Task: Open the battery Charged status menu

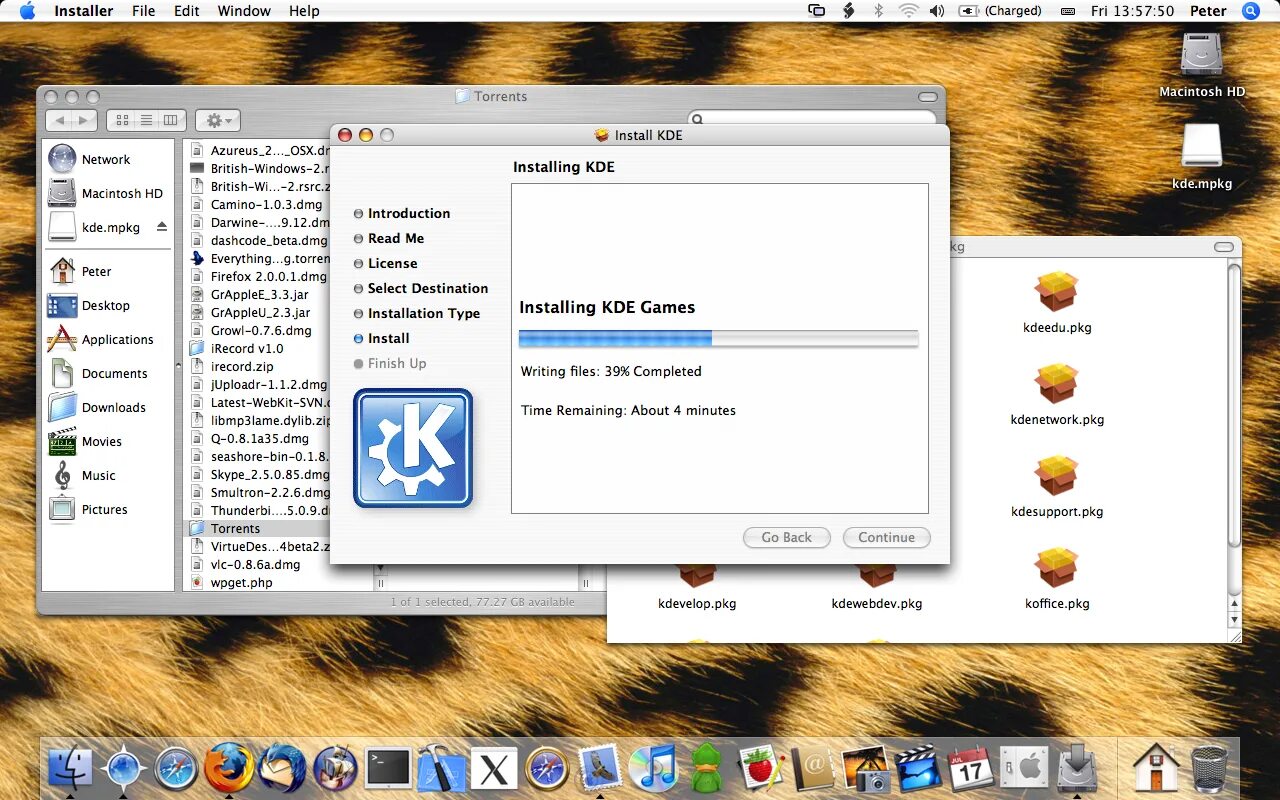Action: point(1001,11)
